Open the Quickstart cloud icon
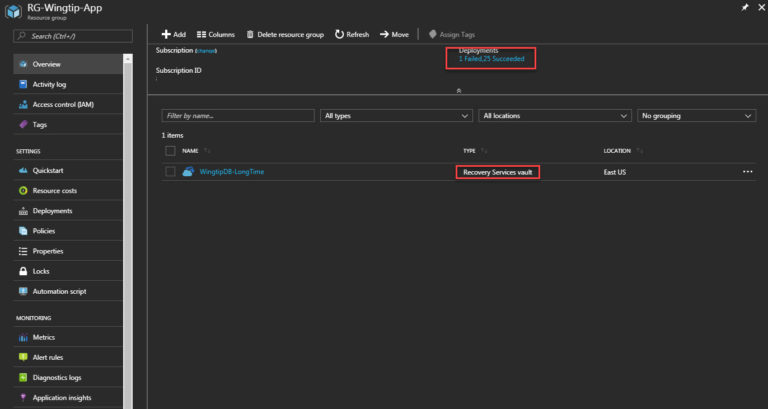This screenshot has width=768, height=409. point(23,170)
